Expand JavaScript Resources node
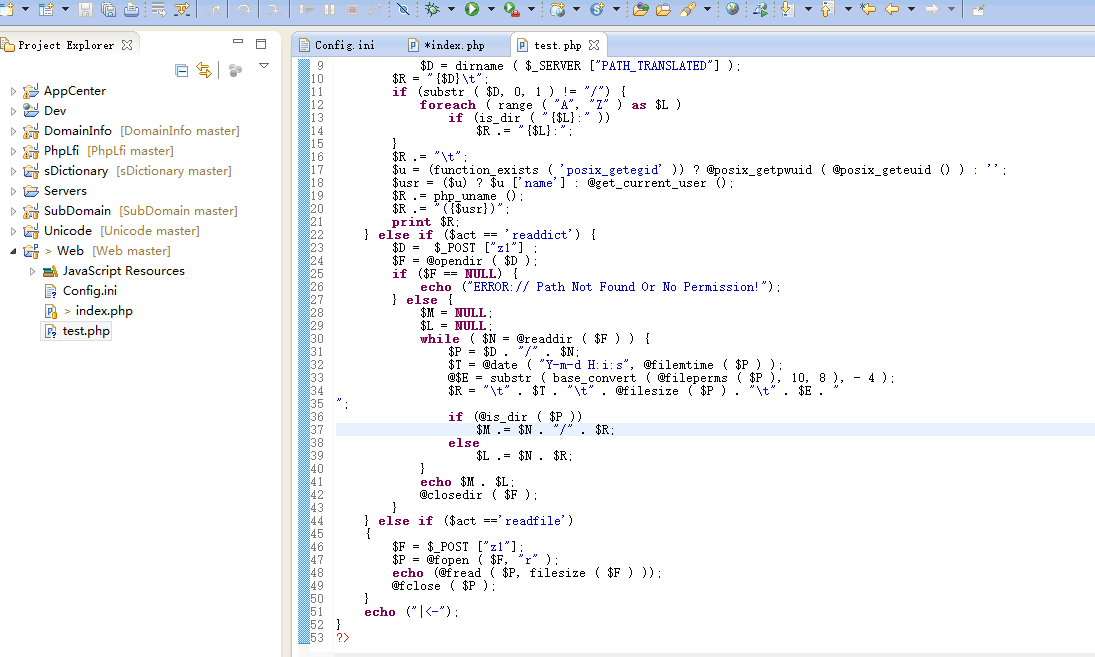Viewport: 1095px width, 657px height. tap(32, 272)
